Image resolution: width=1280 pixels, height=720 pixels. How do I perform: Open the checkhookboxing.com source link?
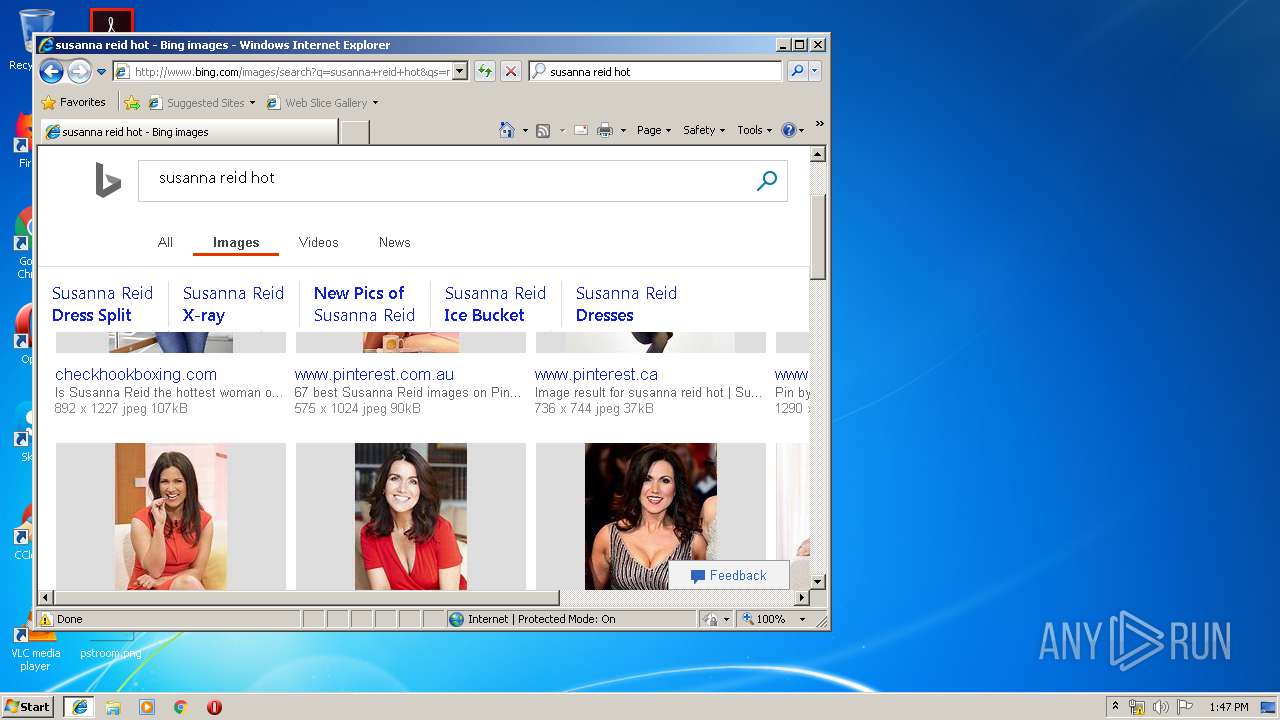(136, 374)
